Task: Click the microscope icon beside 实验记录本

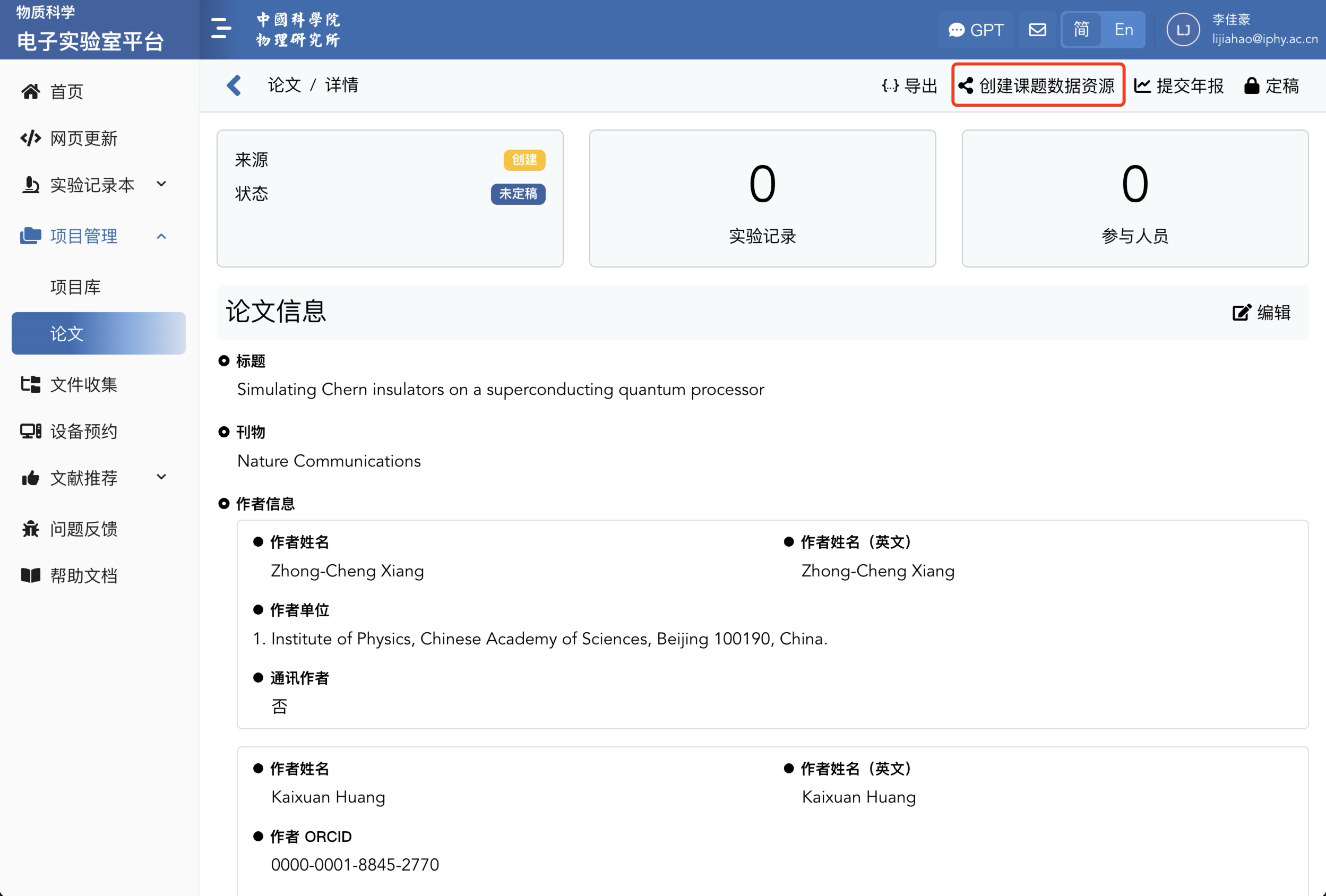Action: coord(31,185)
